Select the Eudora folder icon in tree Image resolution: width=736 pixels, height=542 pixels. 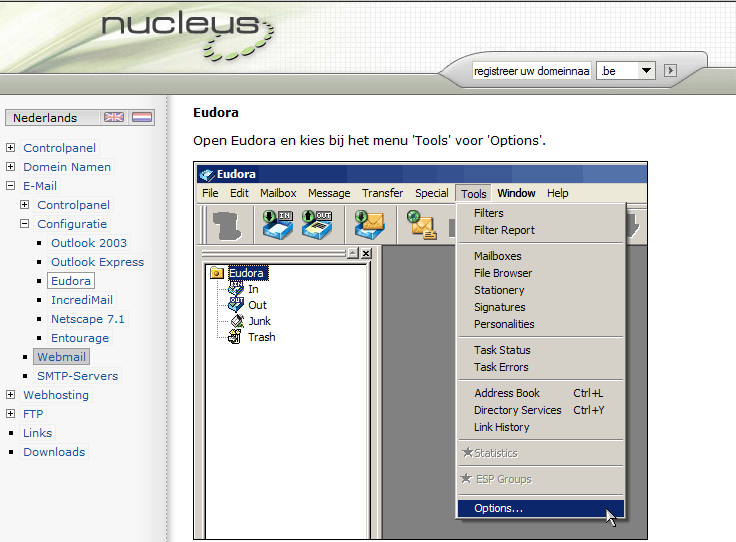tap(217, 273)
